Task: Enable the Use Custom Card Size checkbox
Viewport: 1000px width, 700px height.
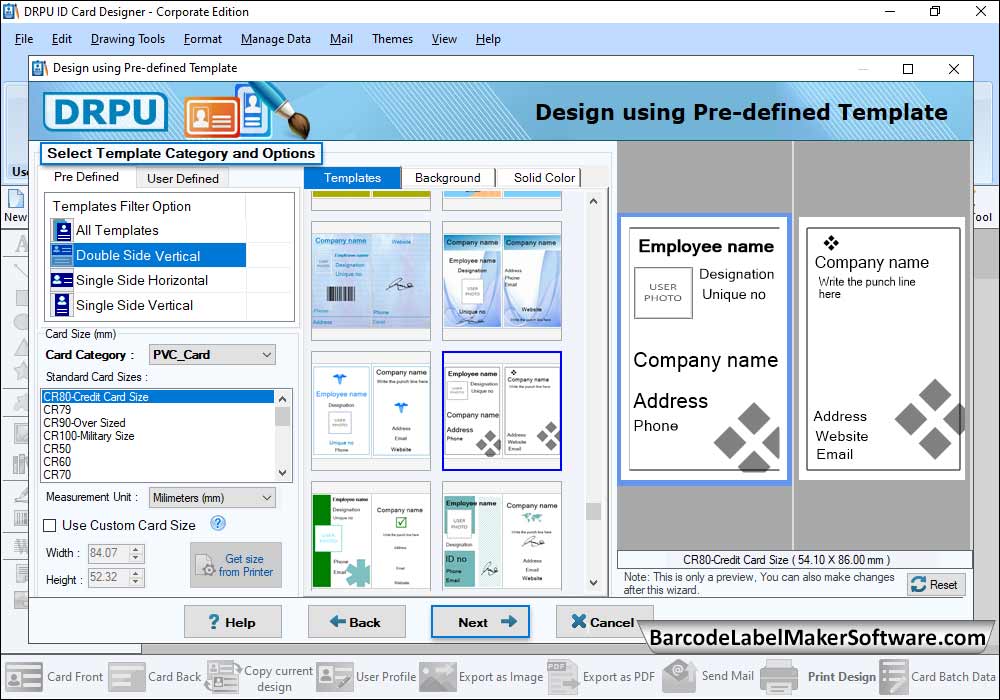Action: click(x=50, y=525)
